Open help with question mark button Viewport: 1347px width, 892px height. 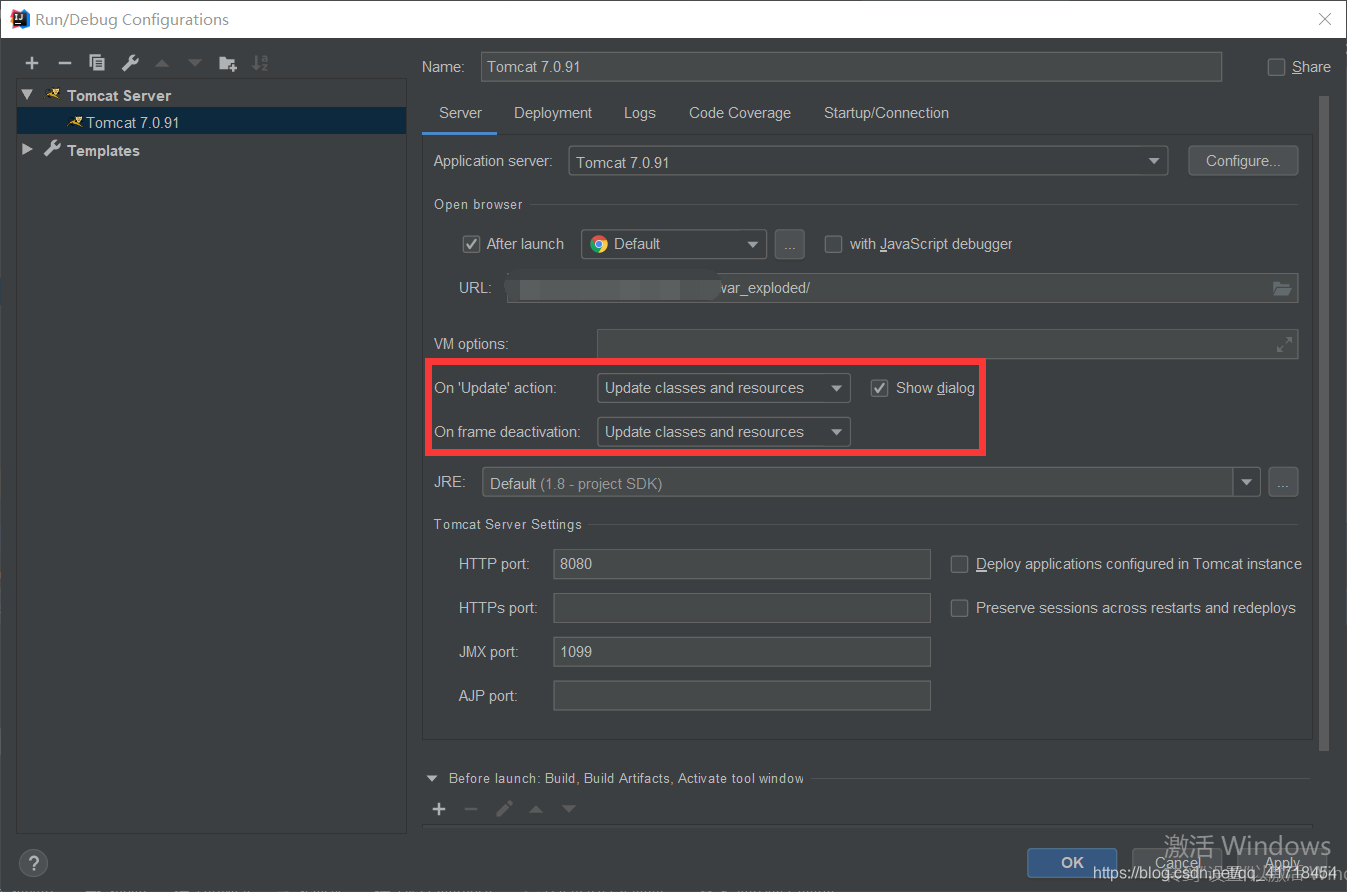coord(33,863)
